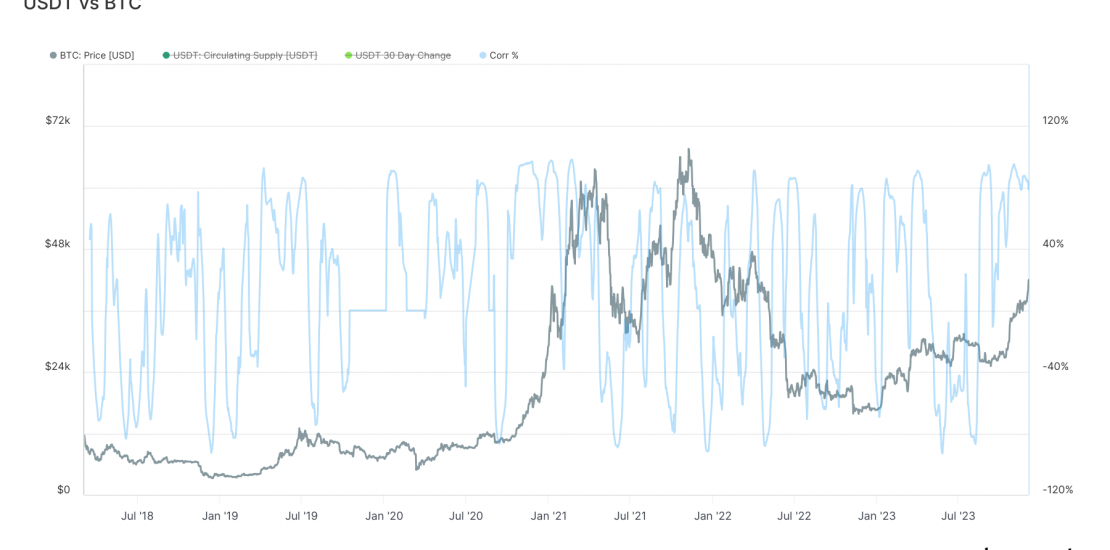Select the $24k left axis label
1110x550 pixels.
click(58, 366)
